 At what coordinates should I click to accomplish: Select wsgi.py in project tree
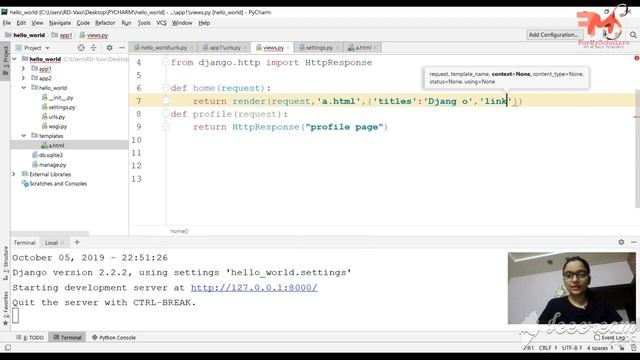(x=54, y=127)
